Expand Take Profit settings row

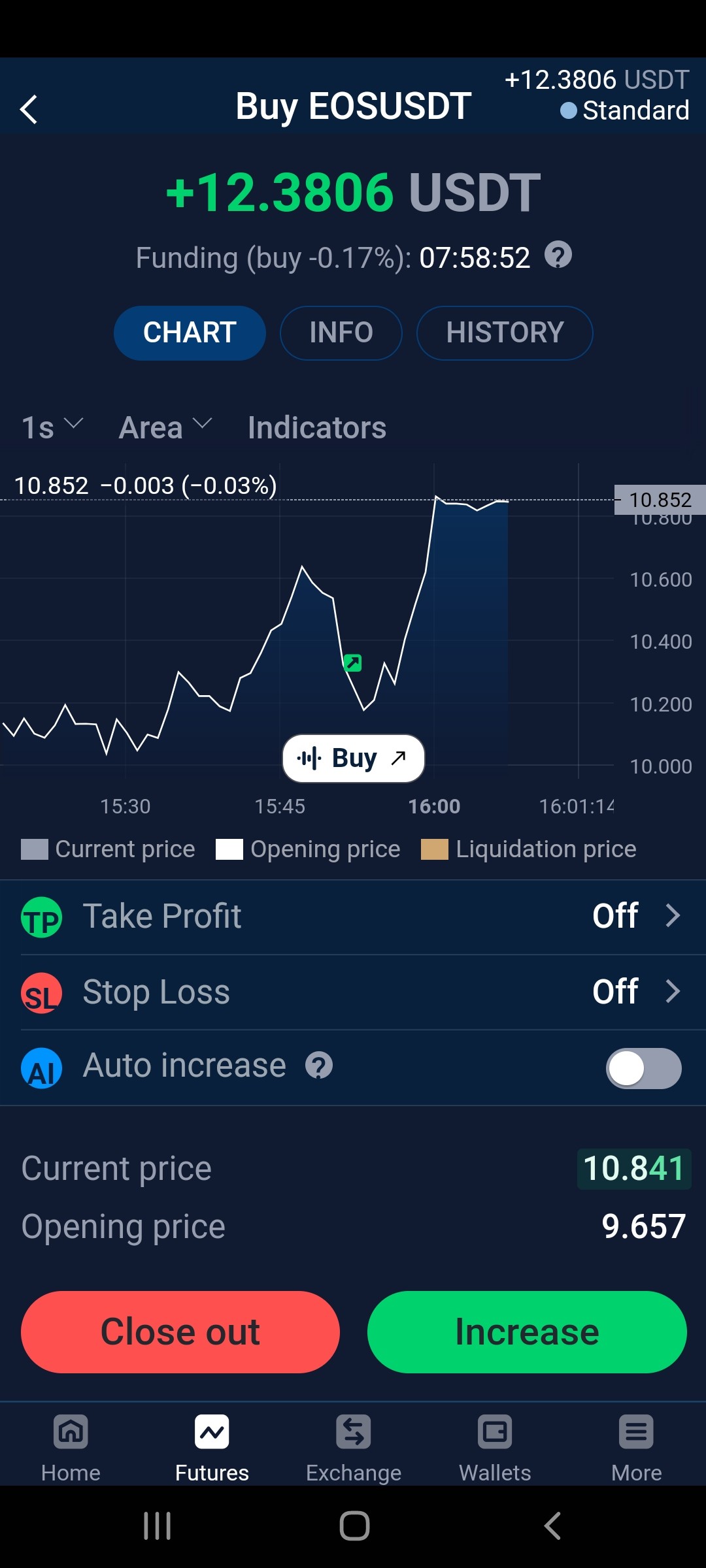point(353,916)
